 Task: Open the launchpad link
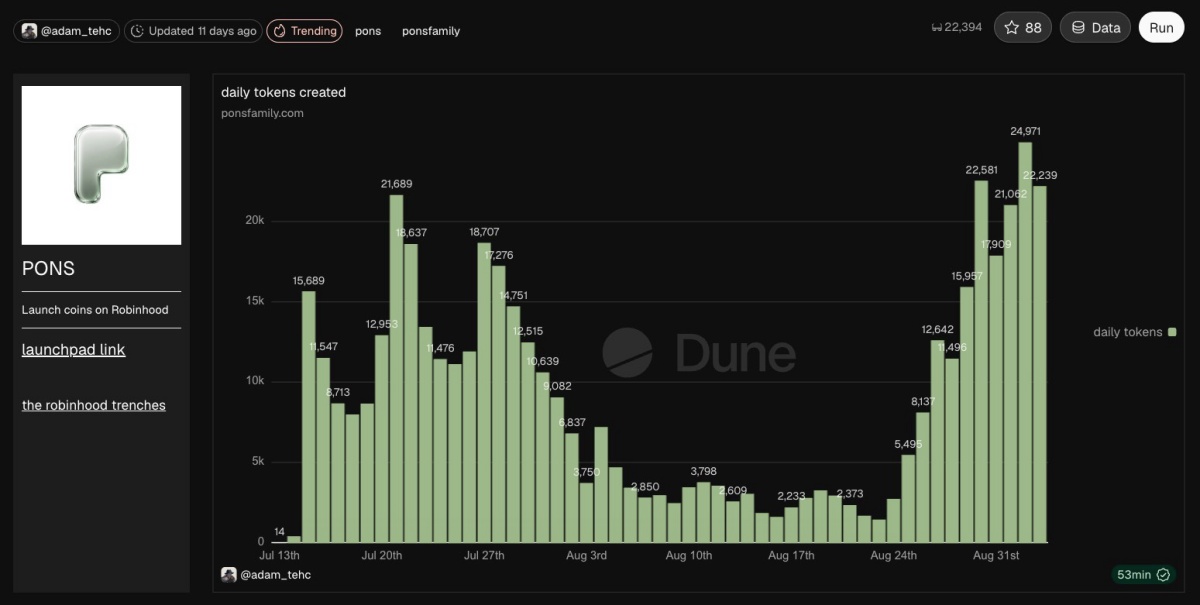tap(73, 350)
